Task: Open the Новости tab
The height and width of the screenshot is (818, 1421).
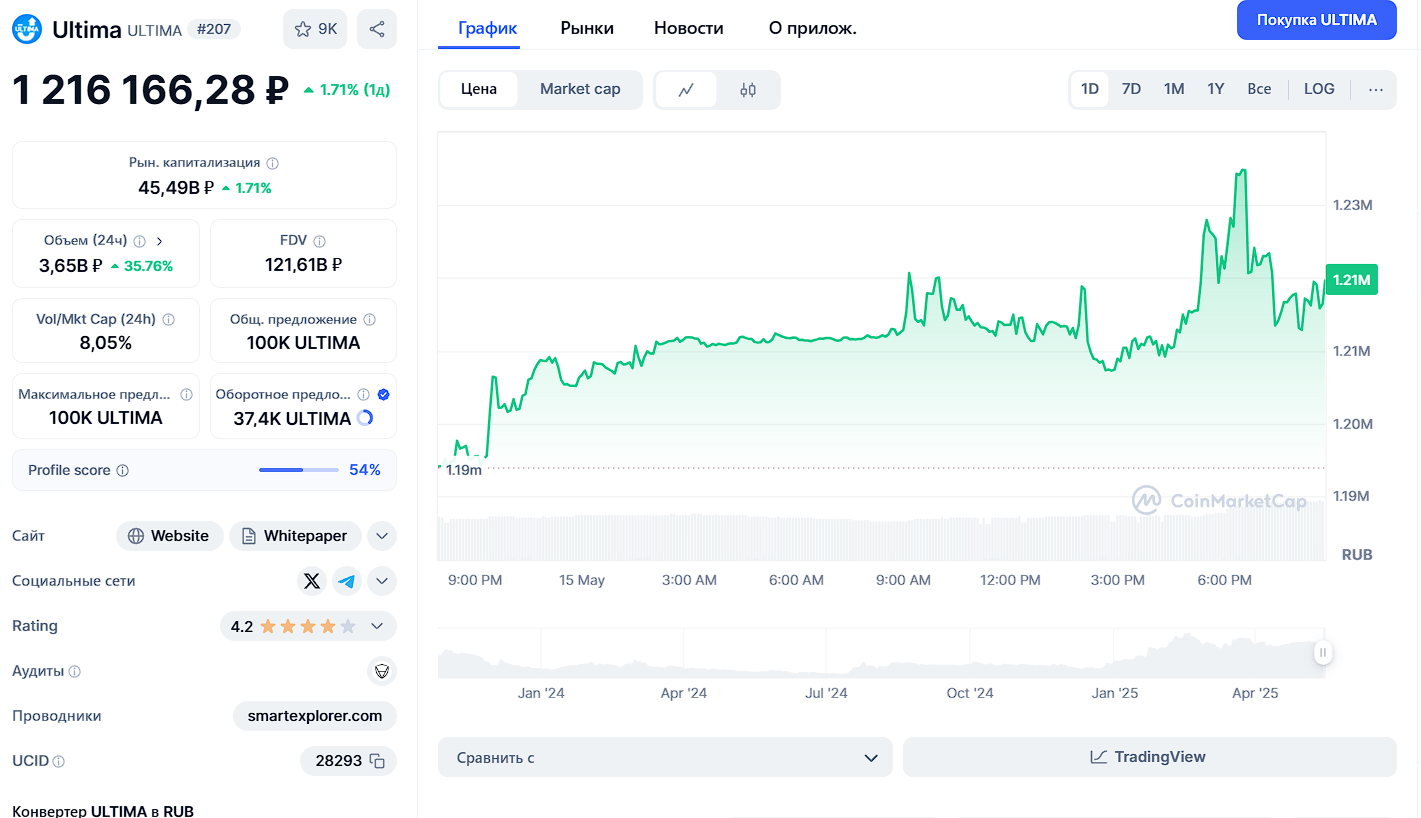Action: click(688, 28)
